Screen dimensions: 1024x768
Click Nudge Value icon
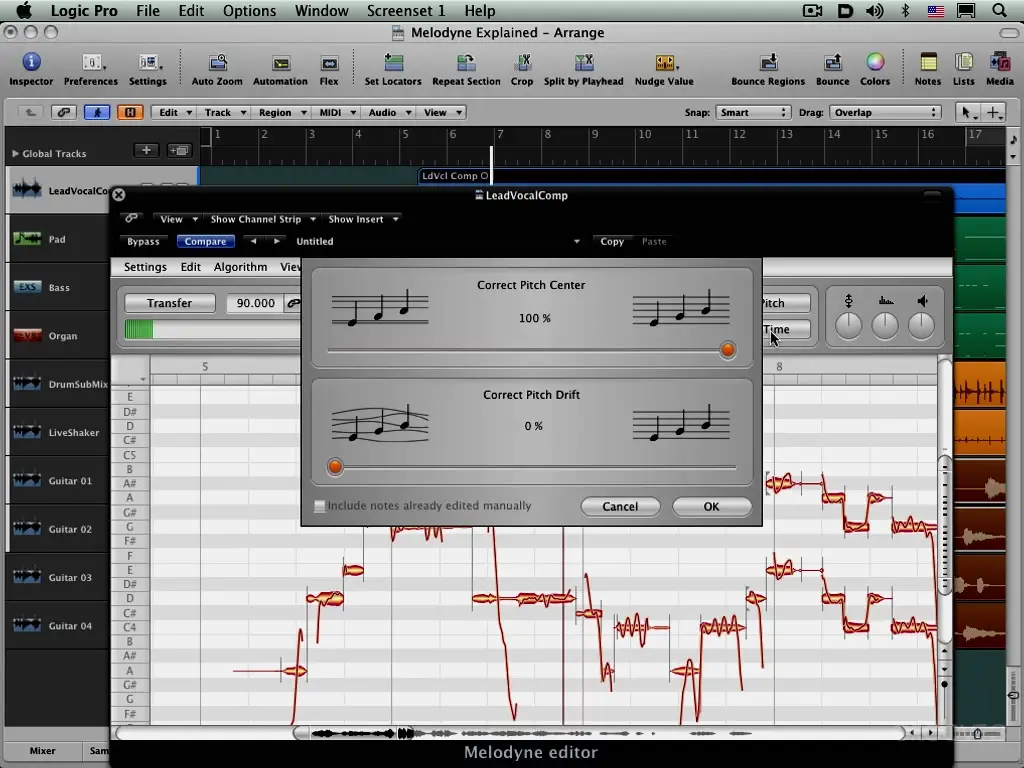664,62
